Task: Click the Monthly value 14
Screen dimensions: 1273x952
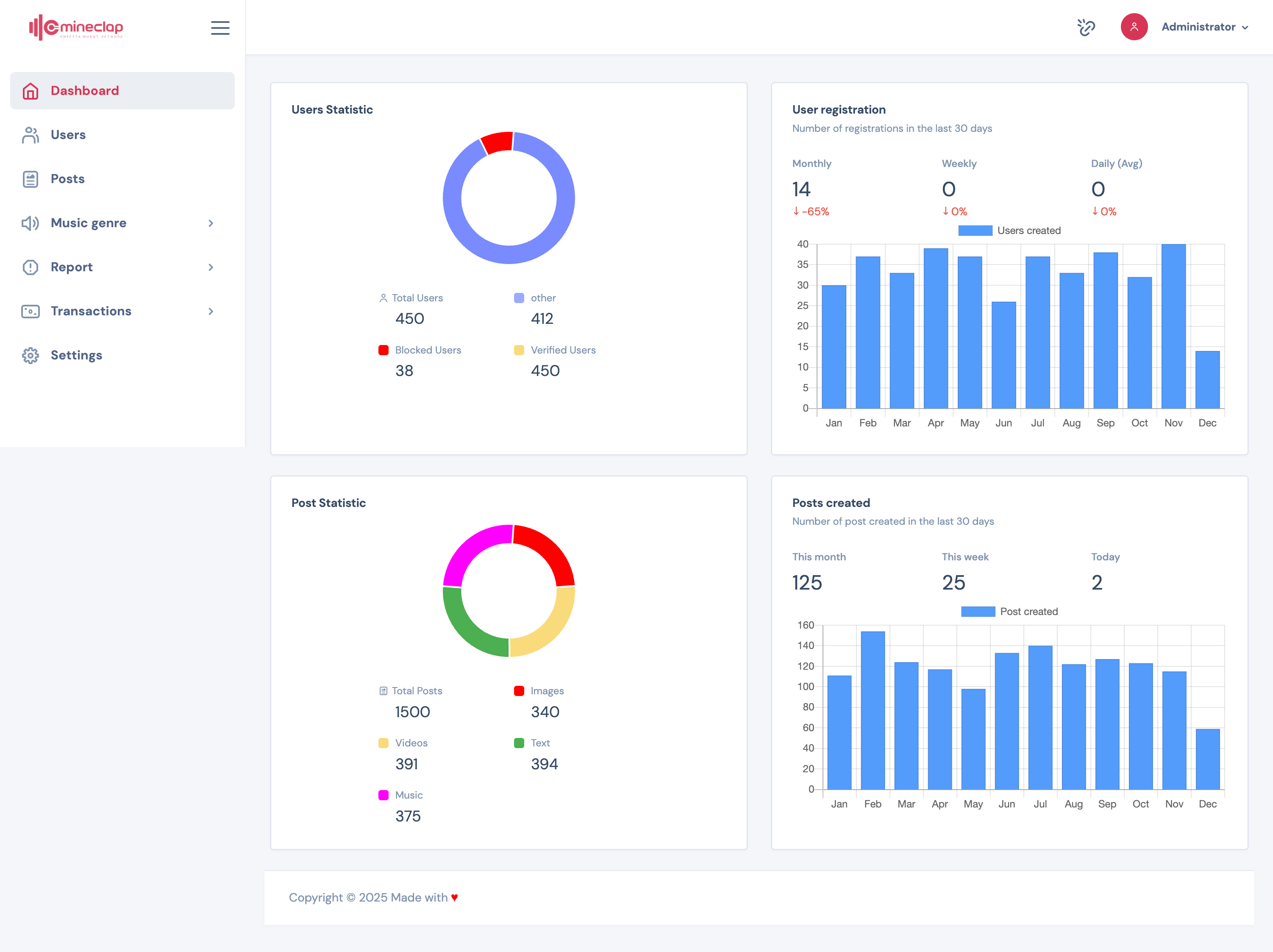Action: coord(801,189)
